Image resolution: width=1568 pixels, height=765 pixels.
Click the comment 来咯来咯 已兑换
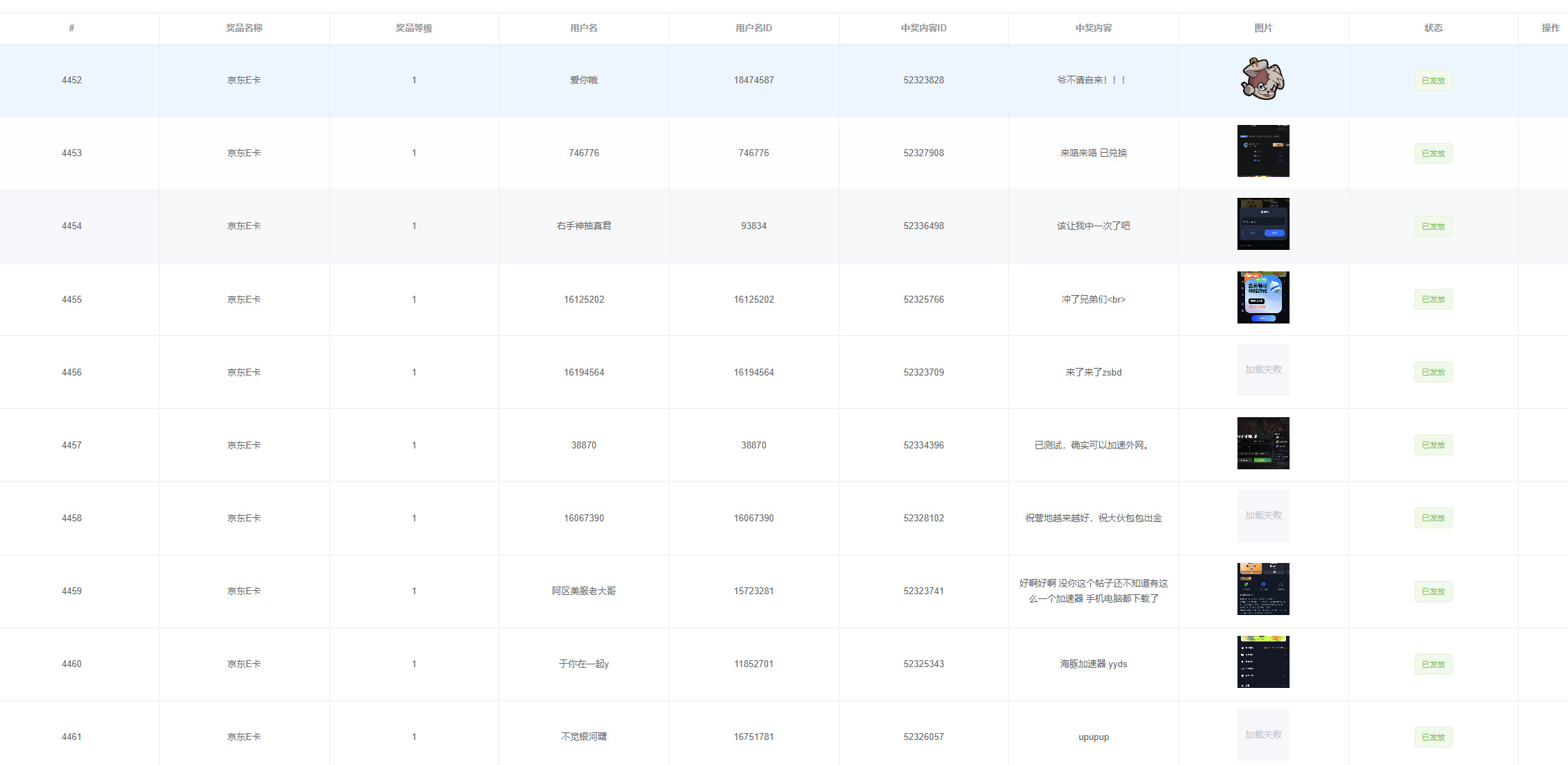pos(1094,153)
